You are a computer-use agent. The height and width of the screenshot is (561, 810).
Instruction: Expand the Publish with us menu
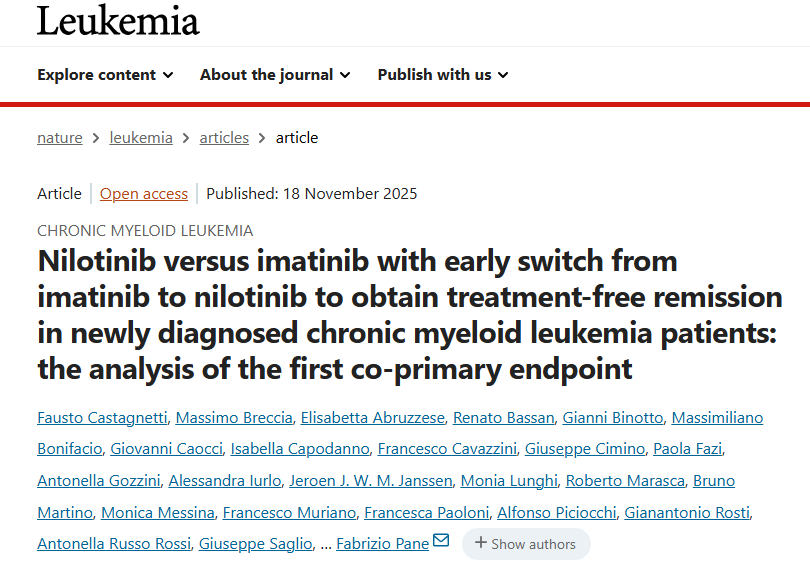click(443, 75)
